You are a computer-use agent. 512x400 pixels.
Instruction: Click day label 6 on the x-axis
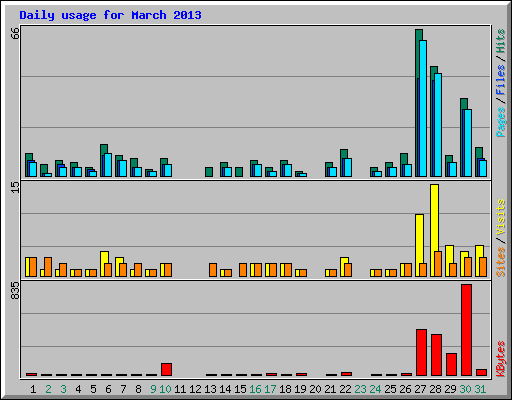click(108, 389)
